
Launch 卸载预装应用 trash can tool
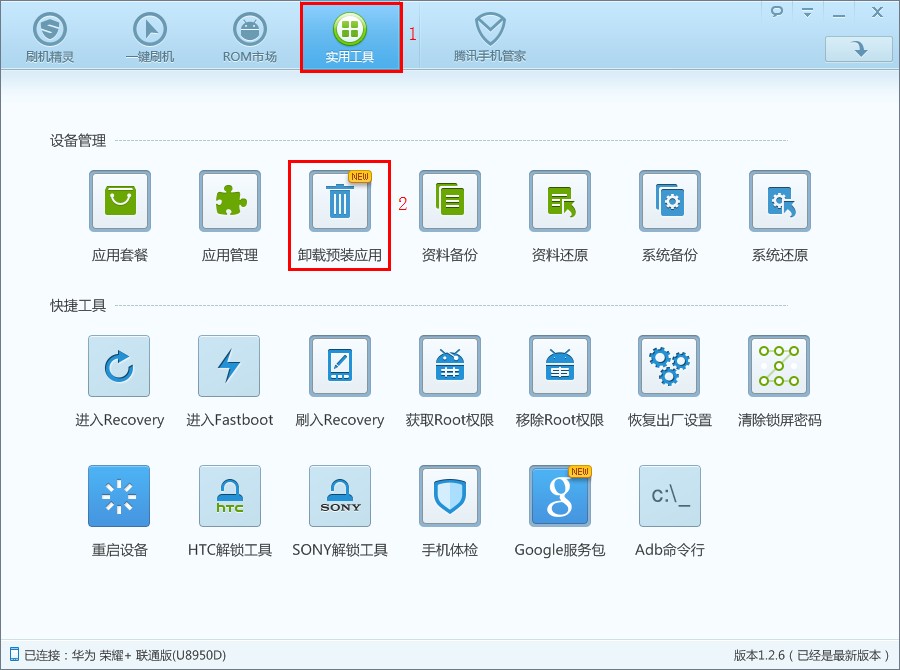click(x=340, y=201)
